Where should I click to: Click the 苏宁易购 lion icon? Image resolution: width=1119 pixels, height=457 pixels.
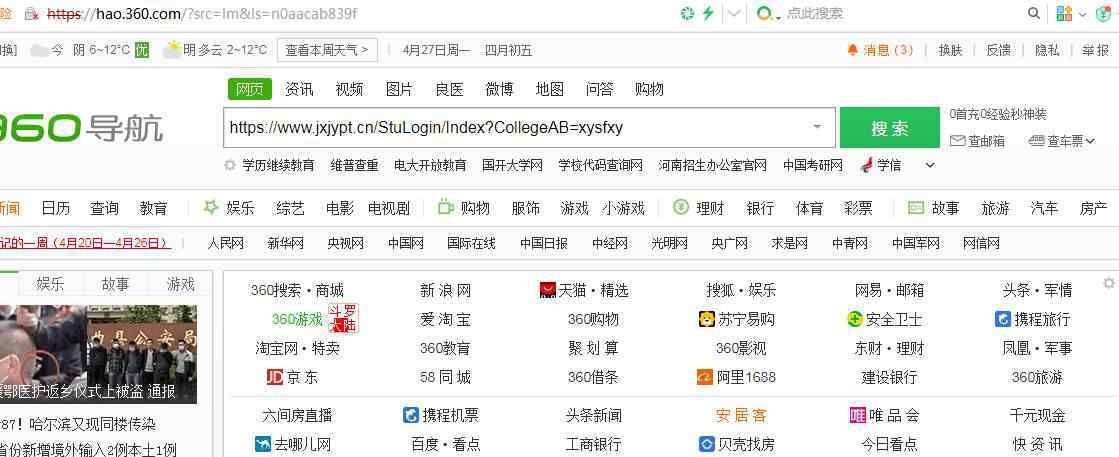pos(707,318)
